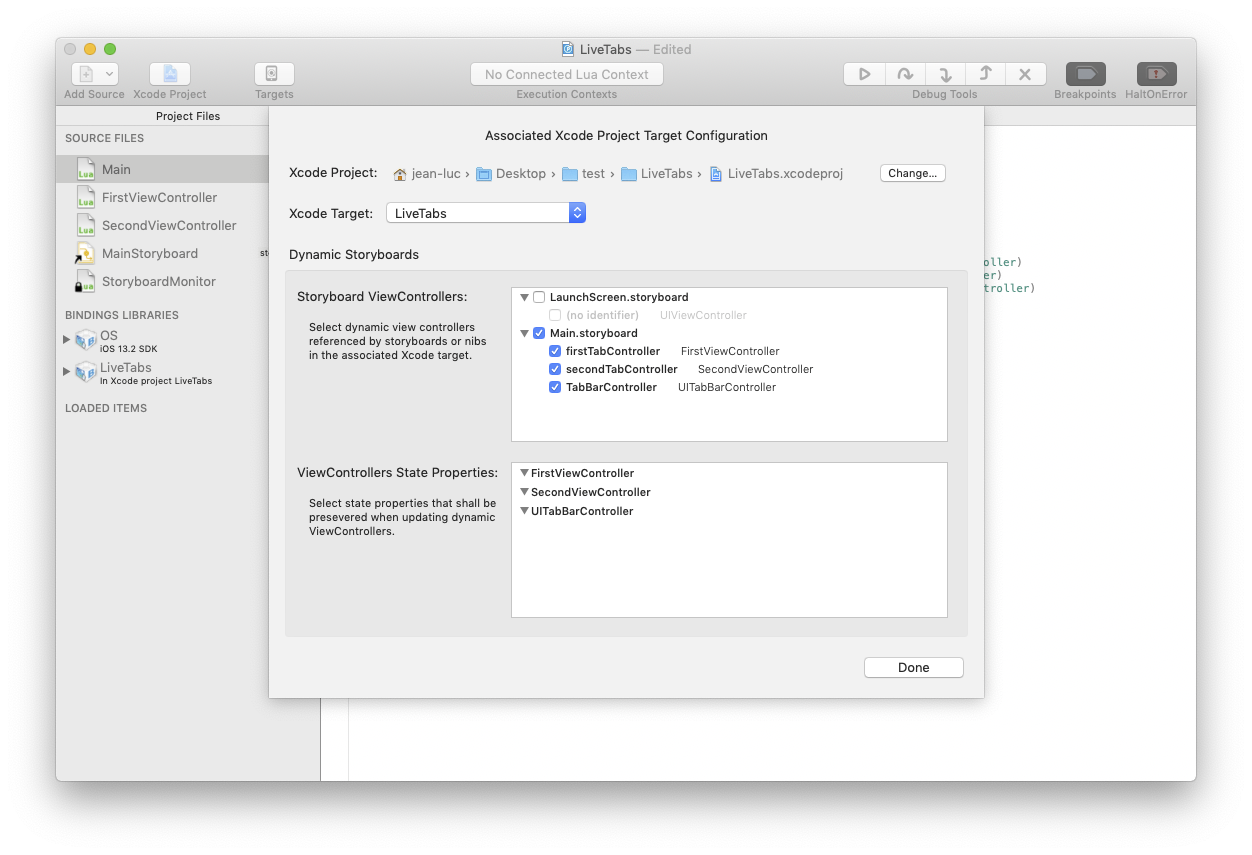The height and width of the screenshot is (855, 1252).
Task: Click the Stop X debug icon
Action: point(1025,74)
